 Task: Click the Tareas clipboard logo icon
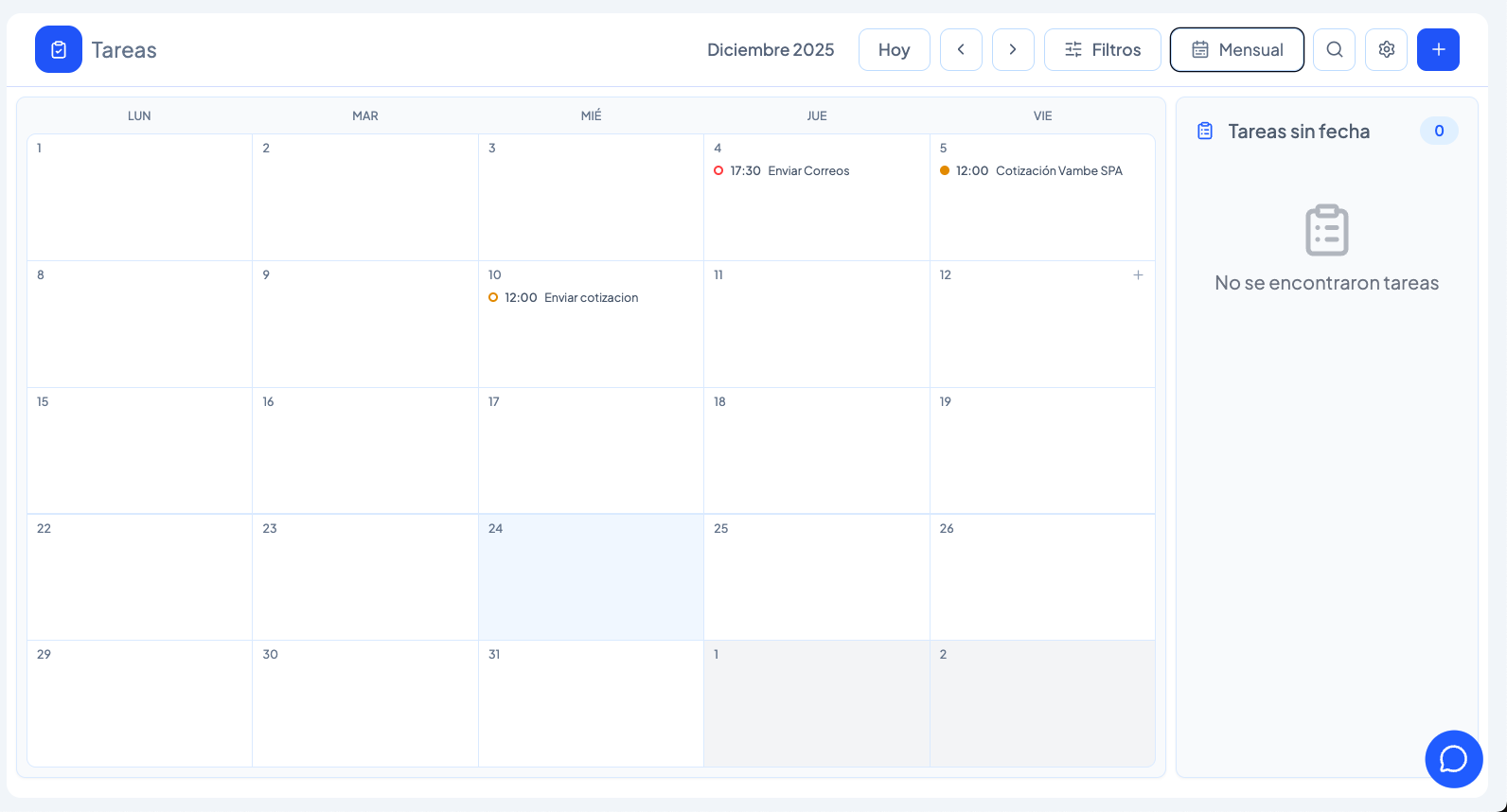tap(59, 50)
